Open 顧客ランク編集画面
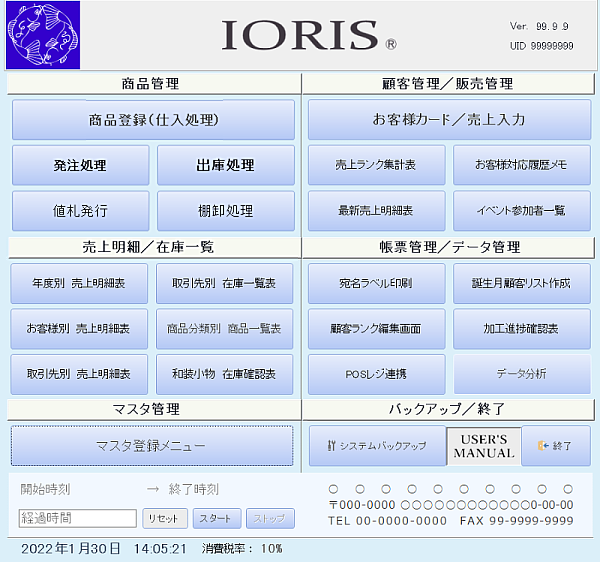 377,329
